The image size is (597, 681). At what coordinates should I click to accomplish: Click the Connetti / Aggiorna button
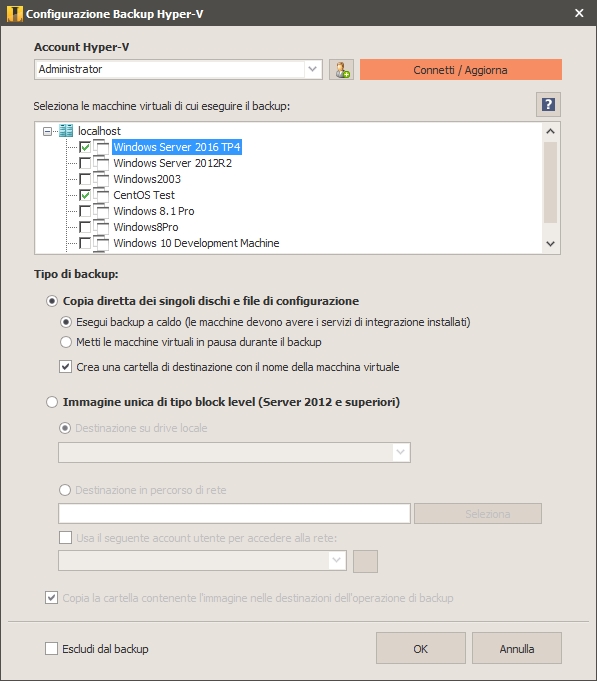click(x=461, y=69)
